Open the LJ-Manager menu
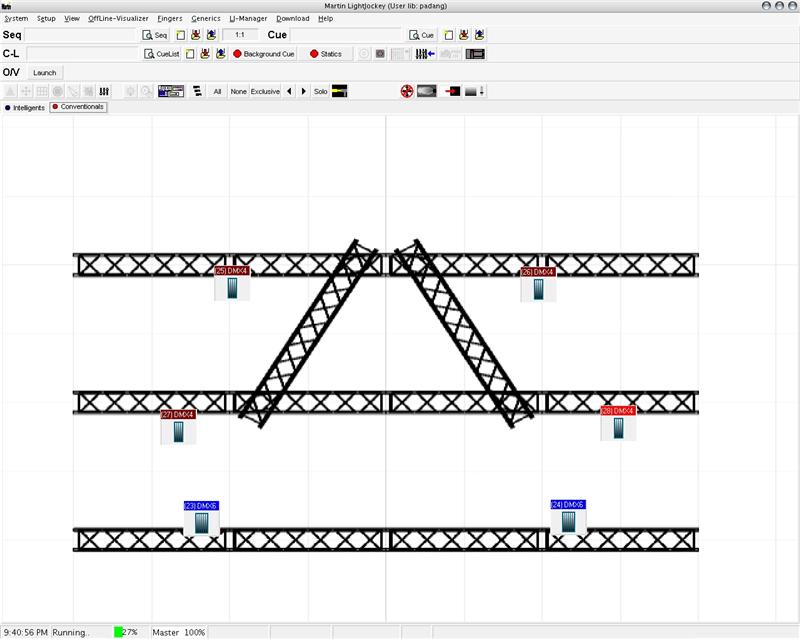This screenshot has height=639, width=800. tap(248, 18)
